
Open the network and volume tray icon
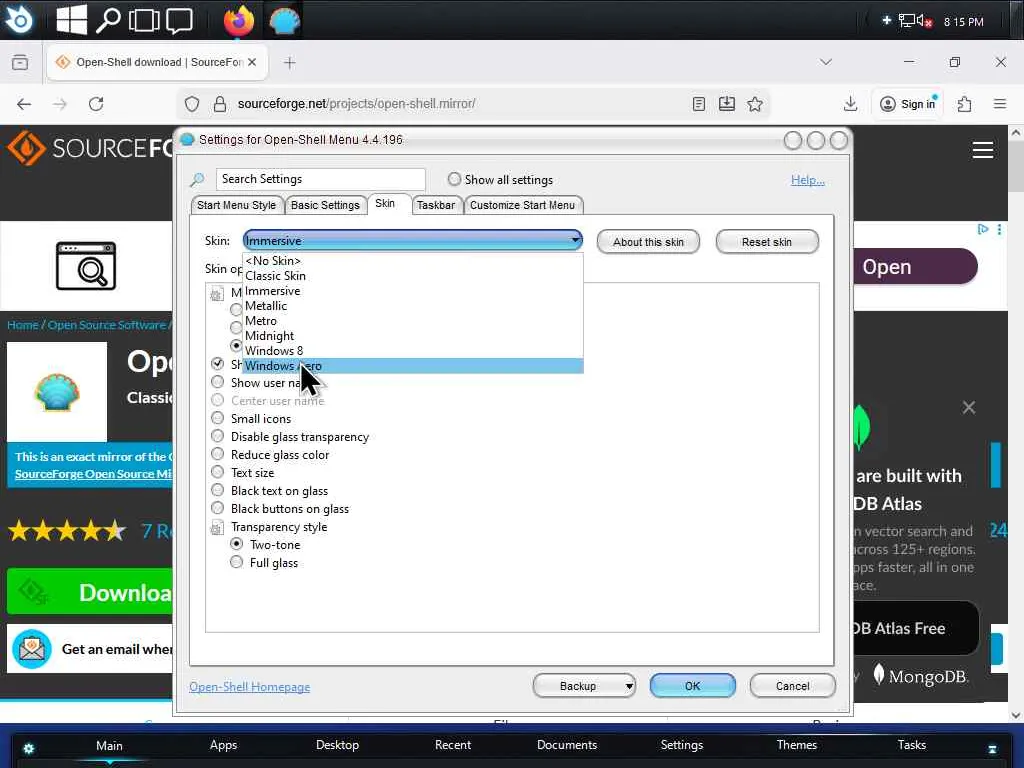point(915,21)
